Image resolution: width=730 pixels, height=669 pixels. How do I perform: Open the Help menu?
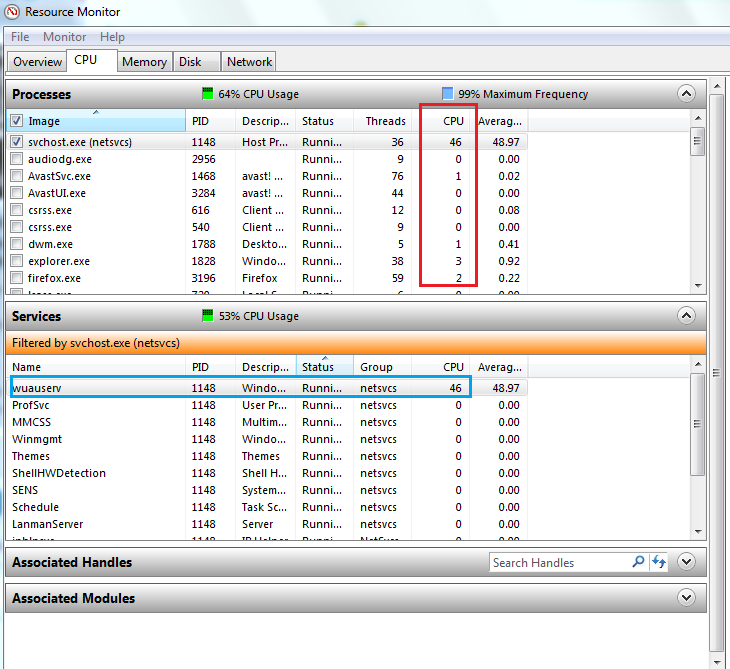pyautogui.click(x=112, y=37)
